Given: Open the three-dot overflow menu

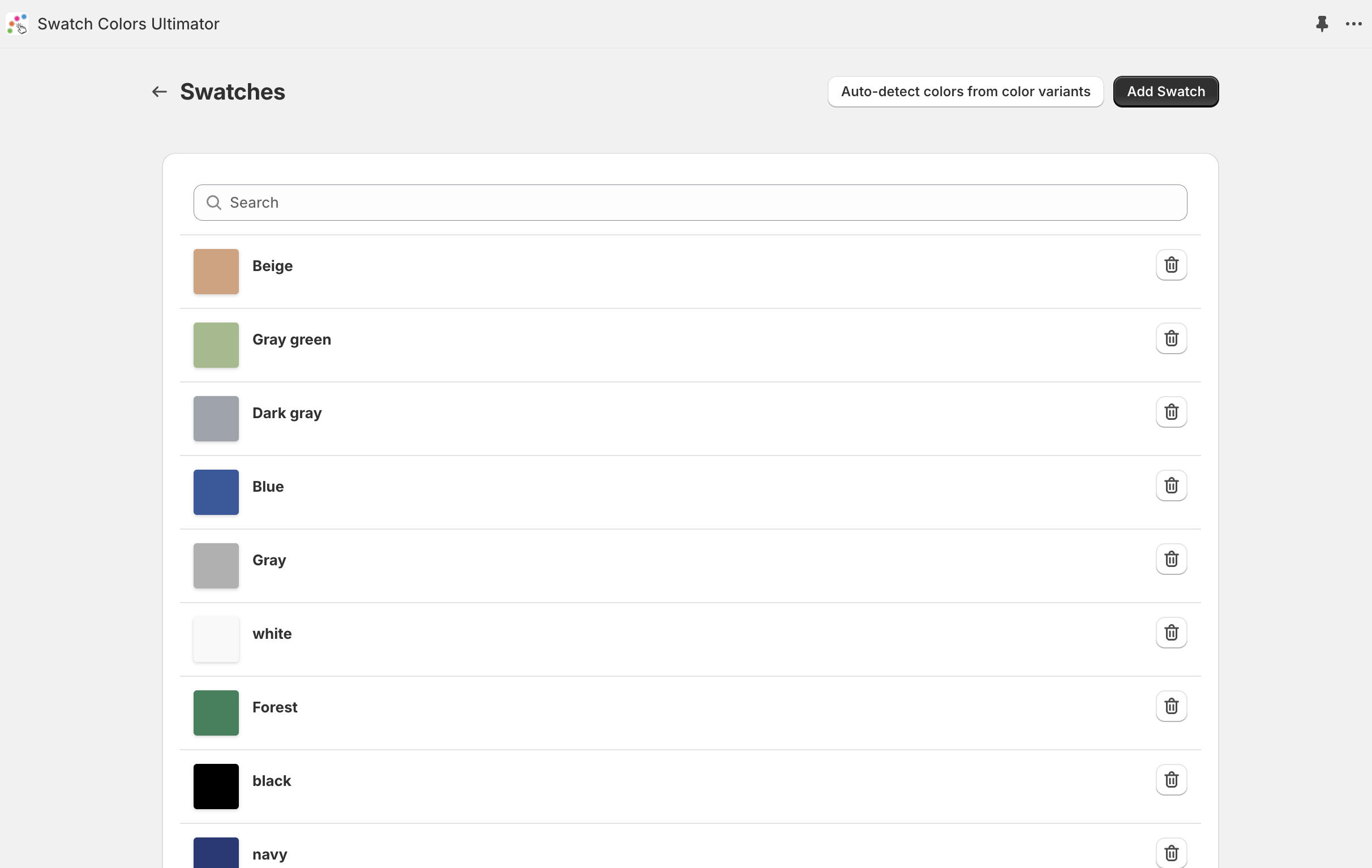Looking at the screenshot, I should tap(1353, 24).
